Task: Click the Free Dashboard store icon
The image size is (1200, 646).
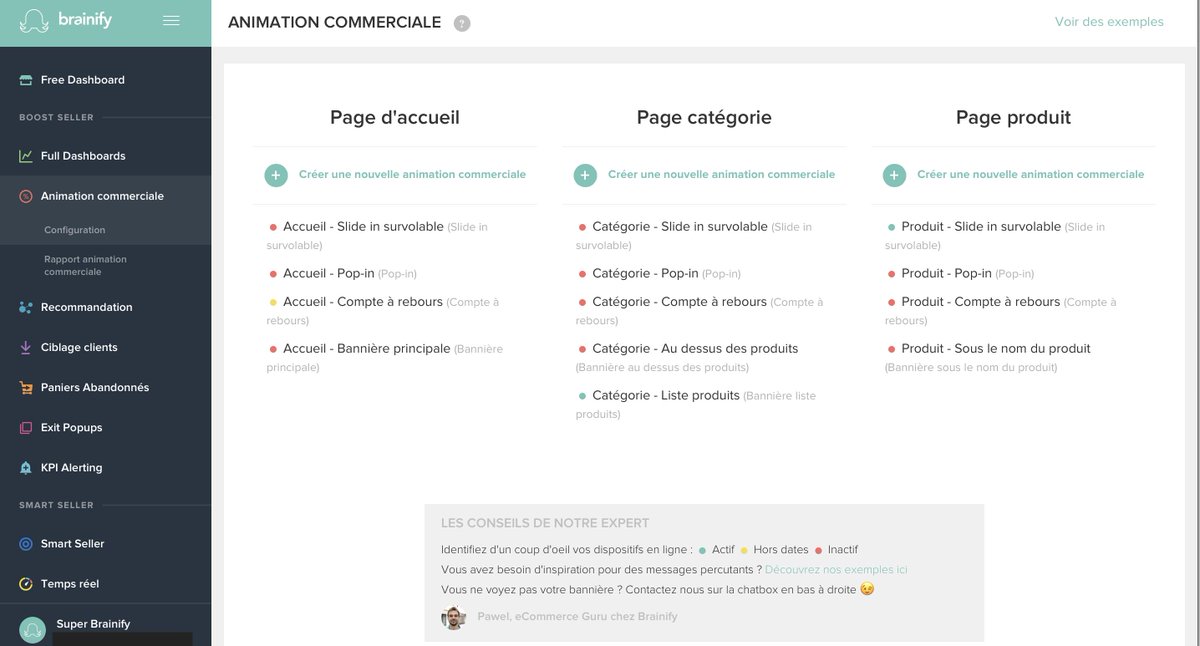Action: [x=26, y=80]
